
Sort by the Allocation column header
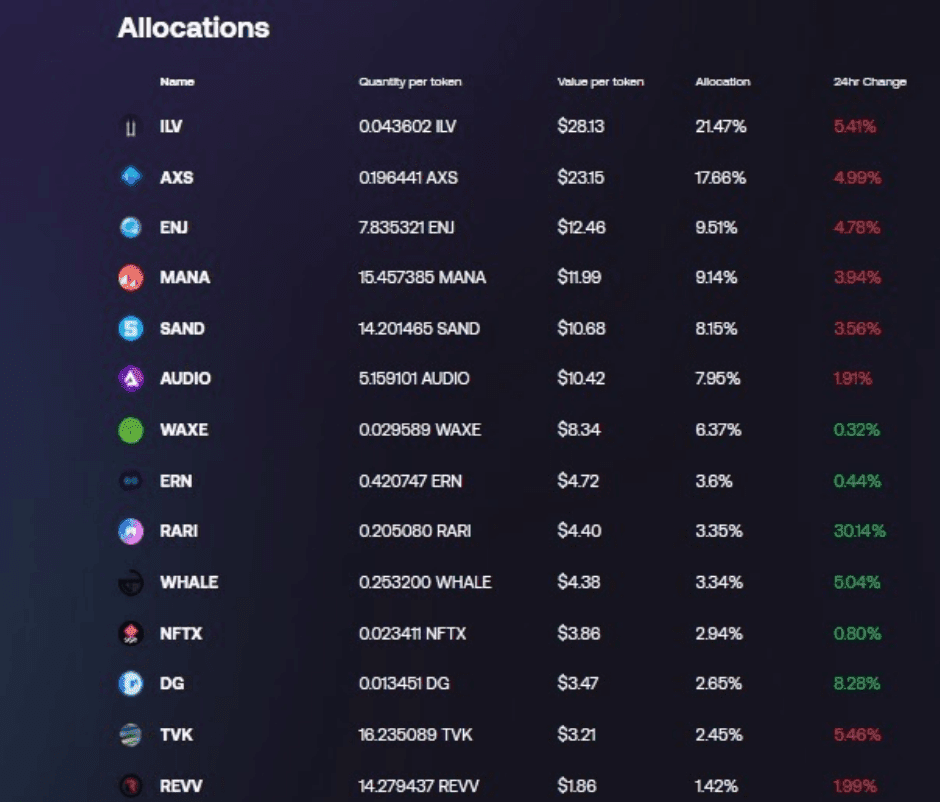click(x=722, y=82)
